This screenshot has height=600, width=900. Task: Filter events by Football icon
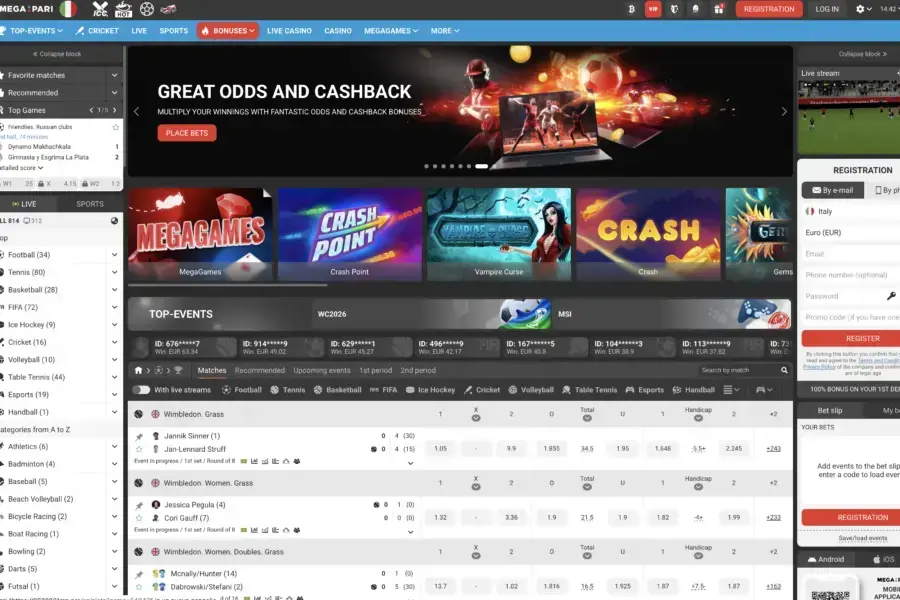click(242, 390)
